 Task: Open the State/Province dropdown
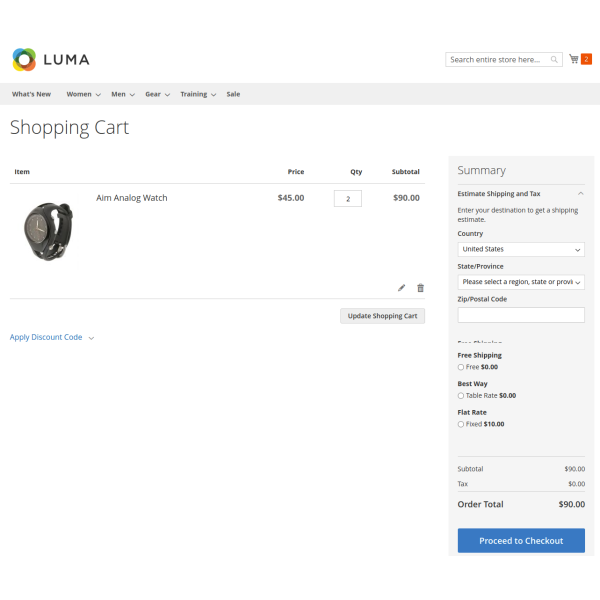[521, 282]
